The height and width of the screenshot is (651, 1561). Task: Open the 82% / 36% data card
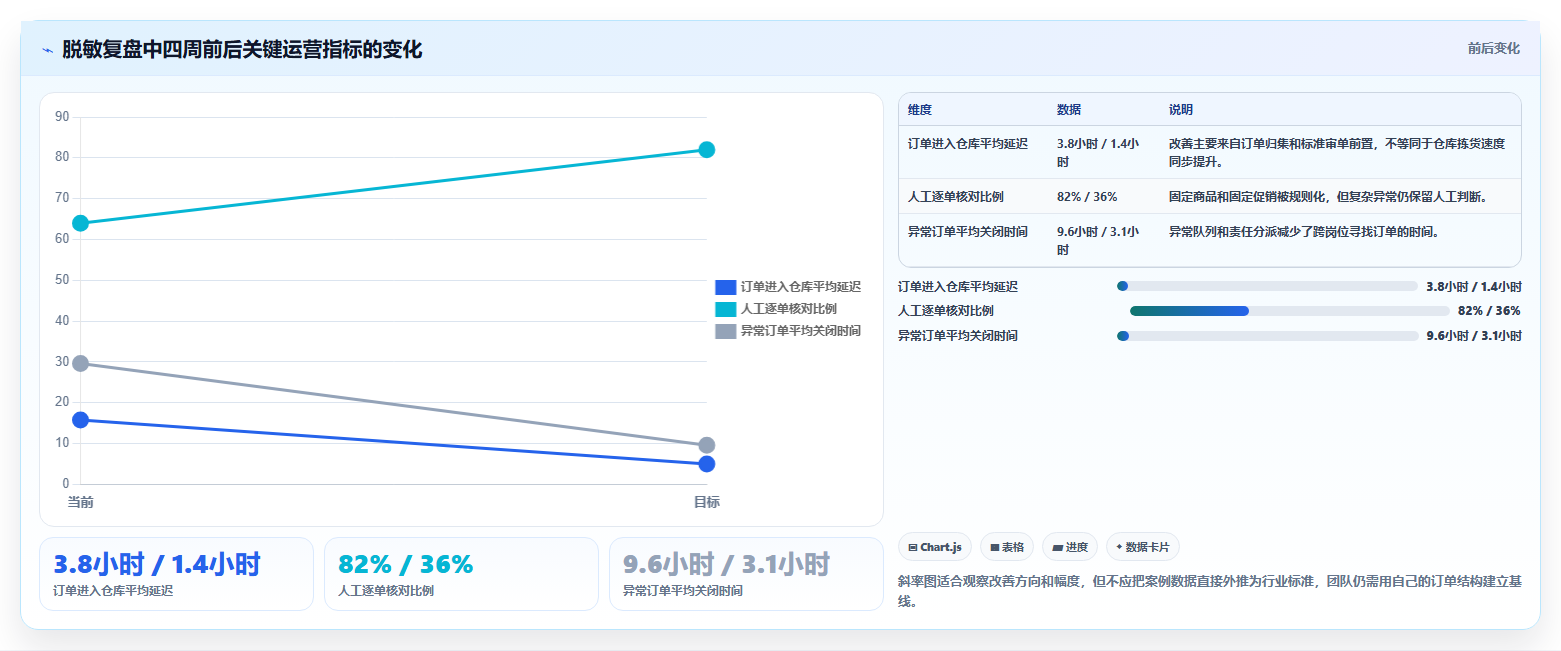461,574
